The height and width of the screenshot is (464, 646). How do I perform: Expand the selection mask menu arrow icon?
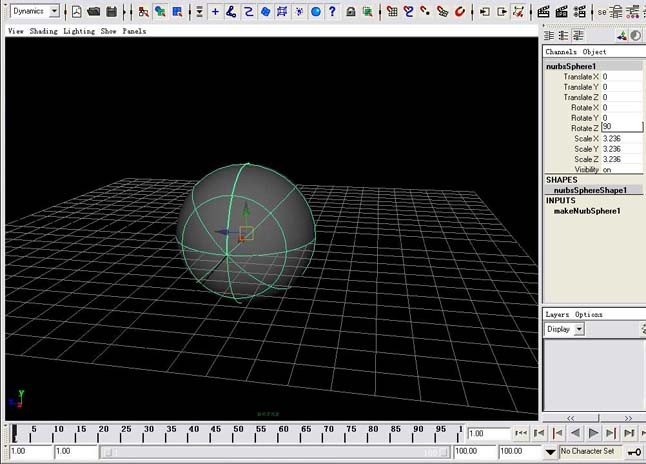[x=199, y=12]
